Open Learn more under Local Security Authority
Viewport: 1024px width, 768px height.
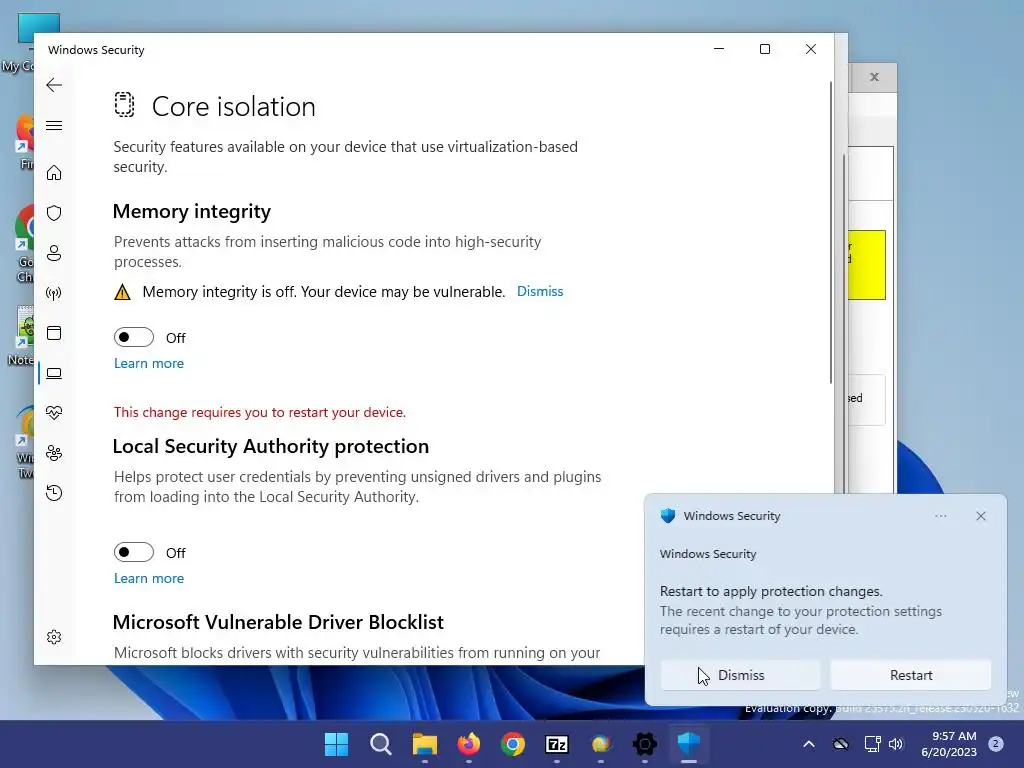149,578
